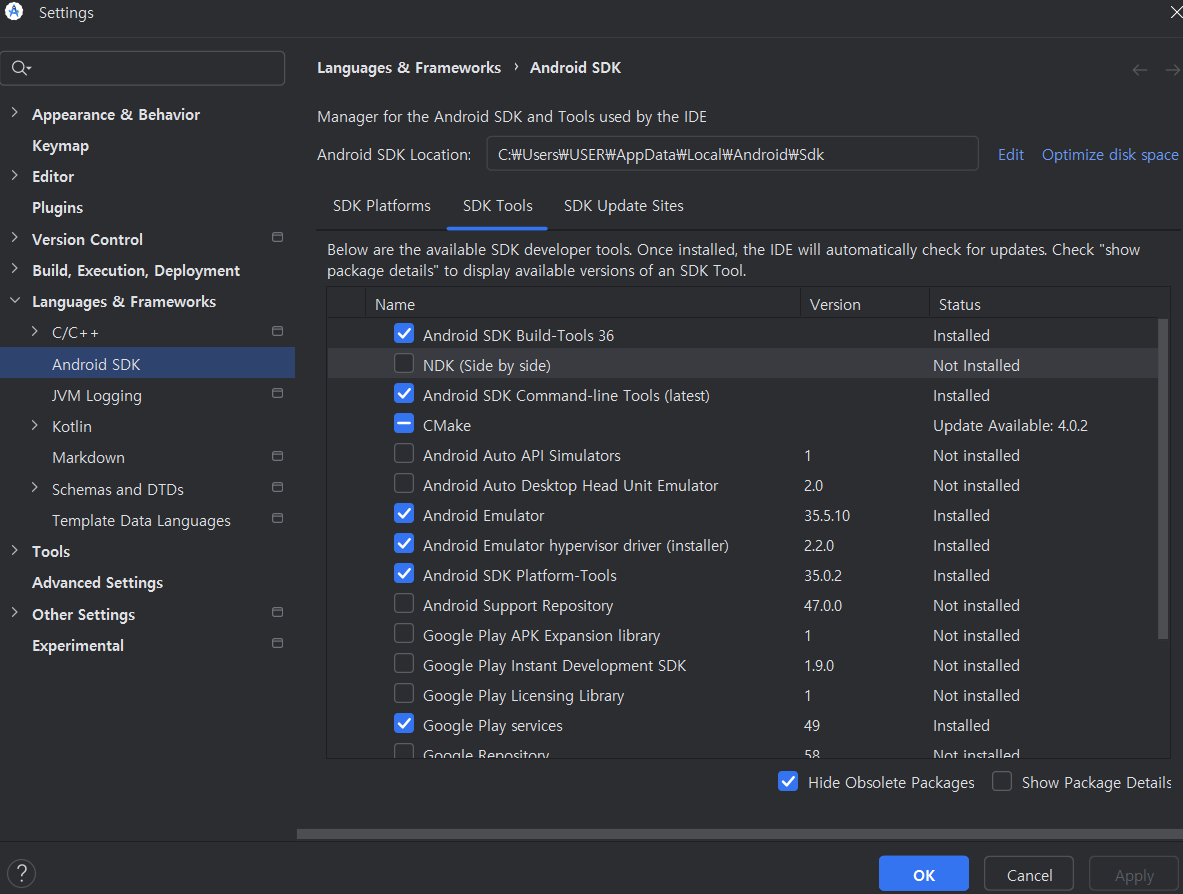Open Advanced Settings page
The width and height of the screenshot is (1183, 894).
(97, 582)
